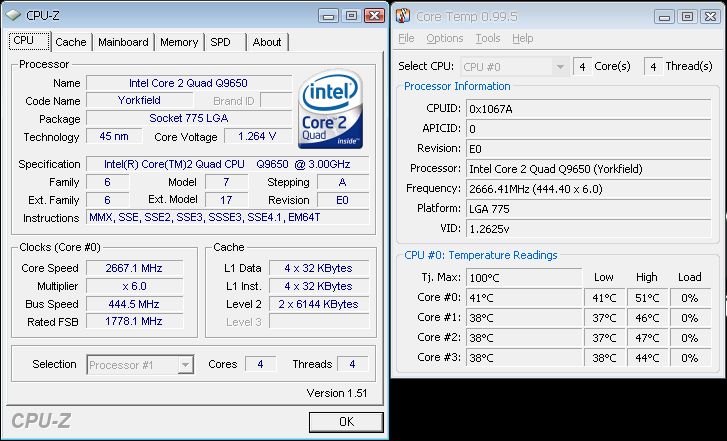Open the File menu in Core Temp
Screen dimensions: 727x441
406,38
